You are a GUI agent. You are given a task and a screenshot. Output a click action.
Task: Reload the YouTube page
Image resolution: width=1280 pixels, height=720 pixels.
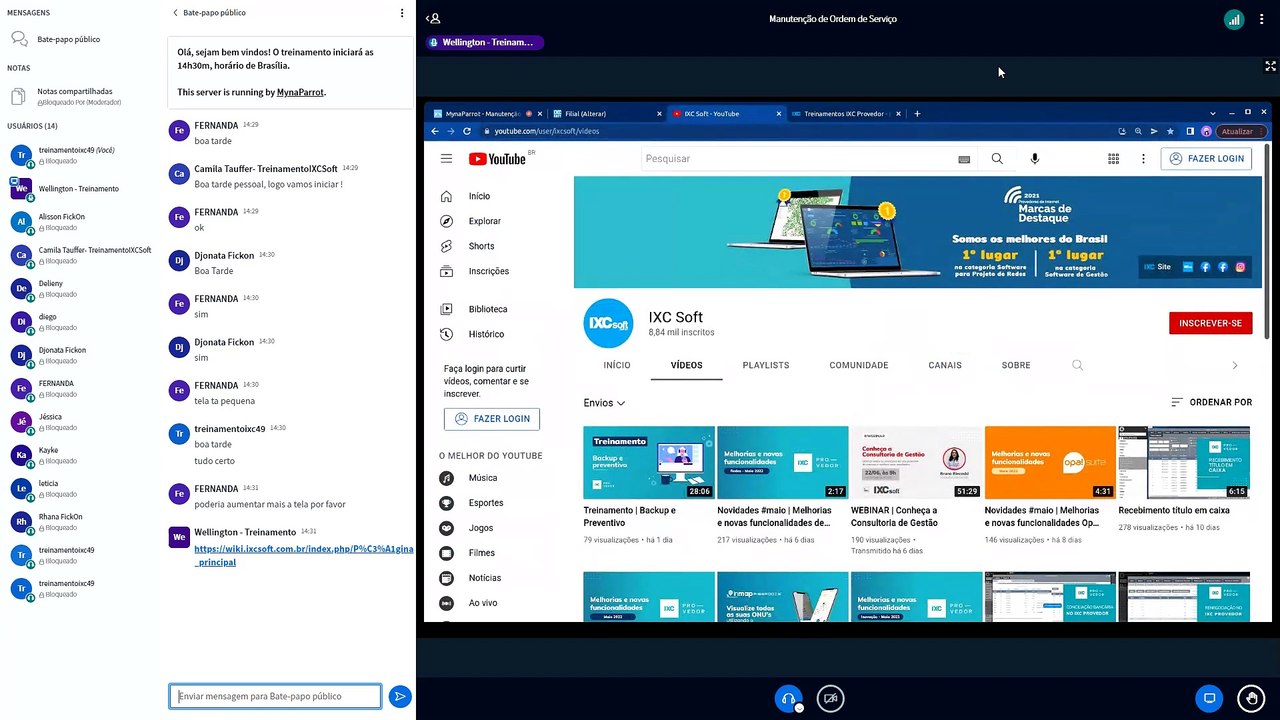point(467,131)
